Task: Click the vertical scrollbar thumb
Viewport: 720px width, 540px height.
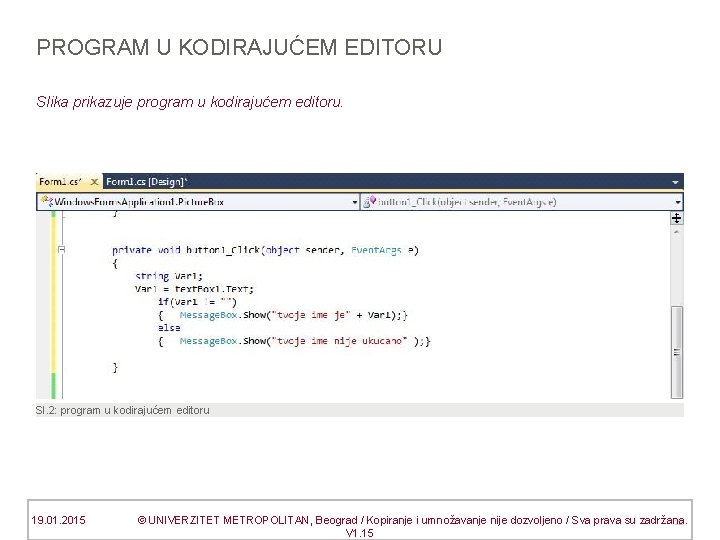Action: [x=676, y=352]
